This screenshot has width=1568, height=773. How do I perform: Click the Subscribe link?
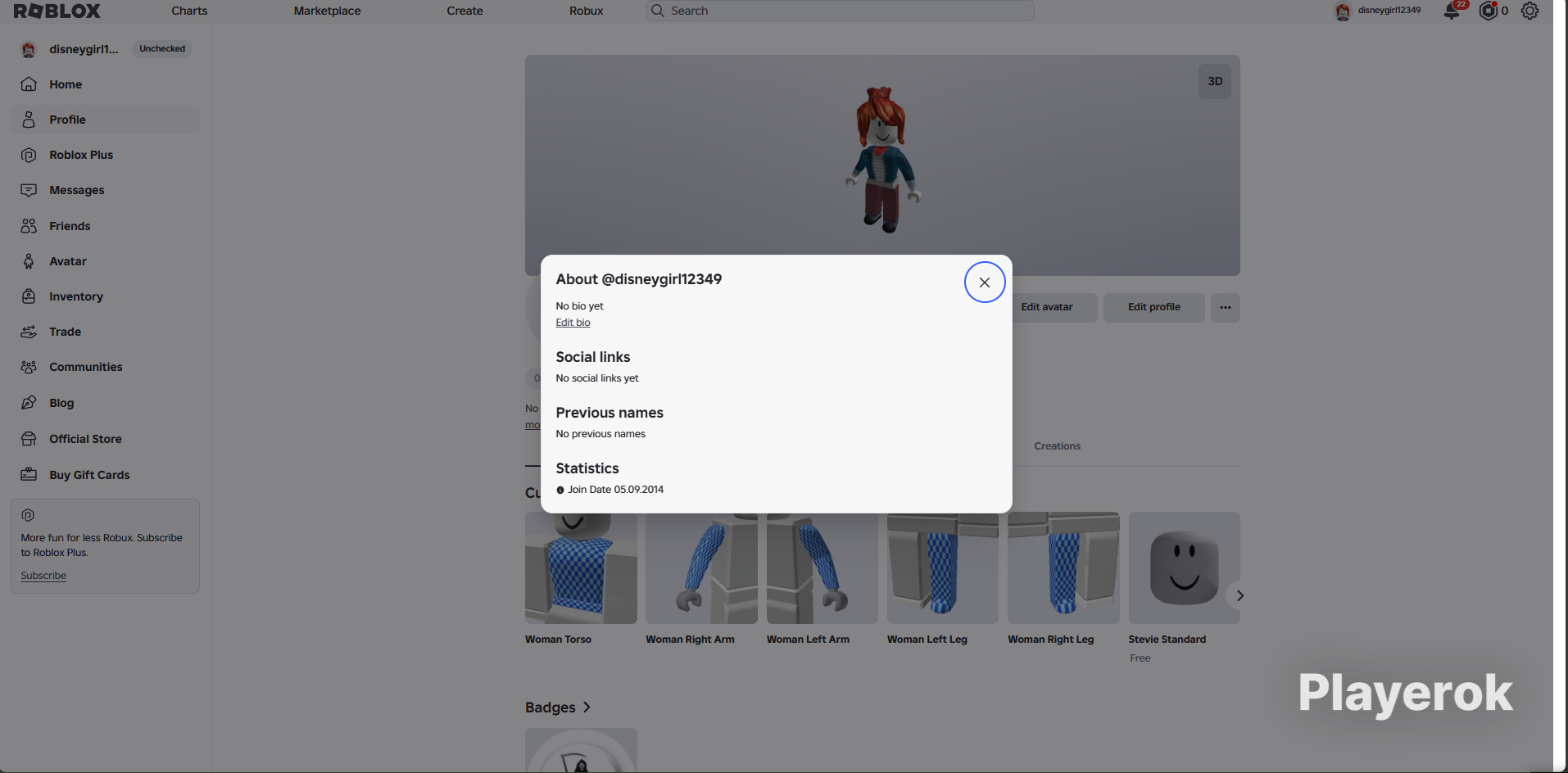click(x=43, y=576)
